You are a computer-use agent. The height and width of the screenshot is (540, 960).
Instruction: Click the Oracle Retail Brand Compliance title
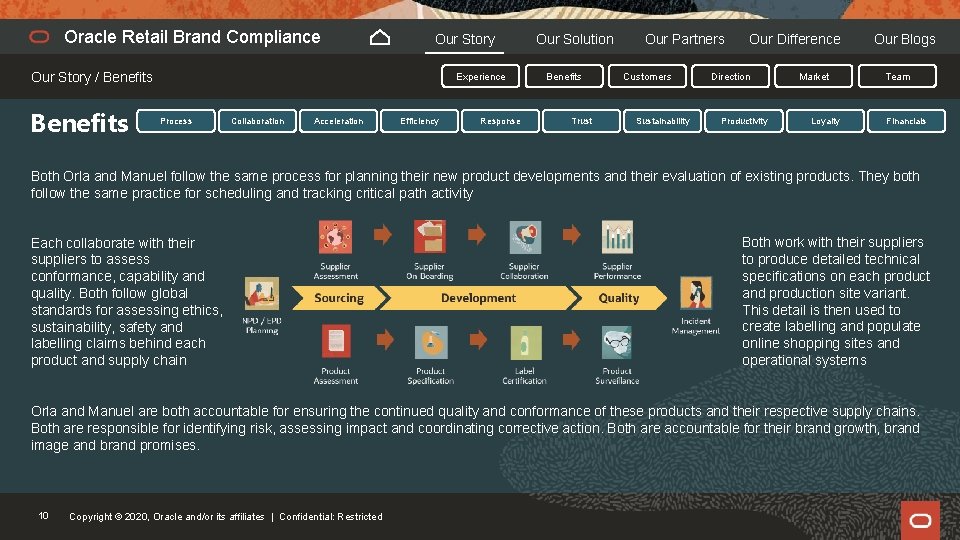[192, 37]
